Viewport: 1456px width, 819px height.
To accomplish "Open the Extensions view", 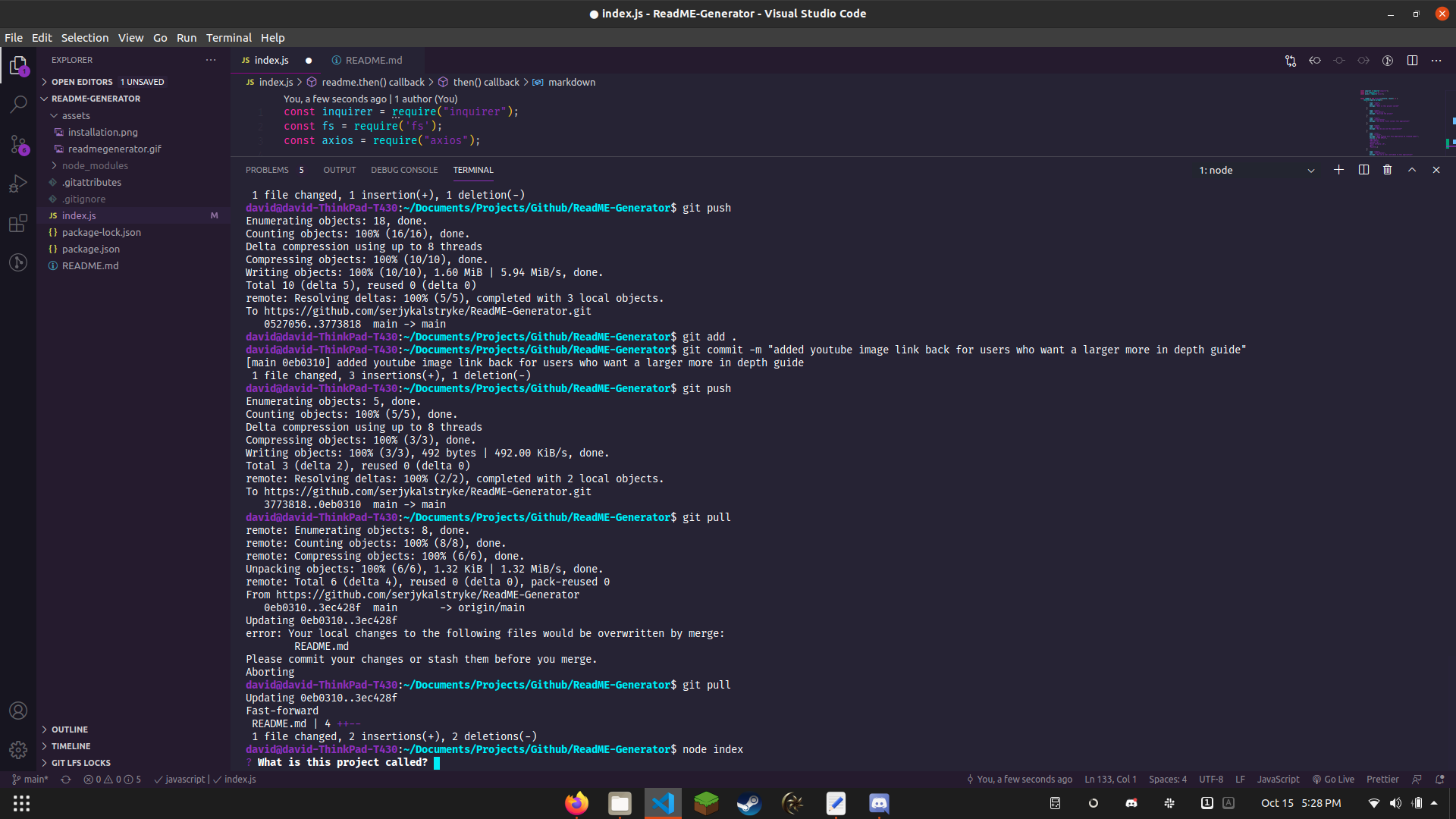I will 18,224.
